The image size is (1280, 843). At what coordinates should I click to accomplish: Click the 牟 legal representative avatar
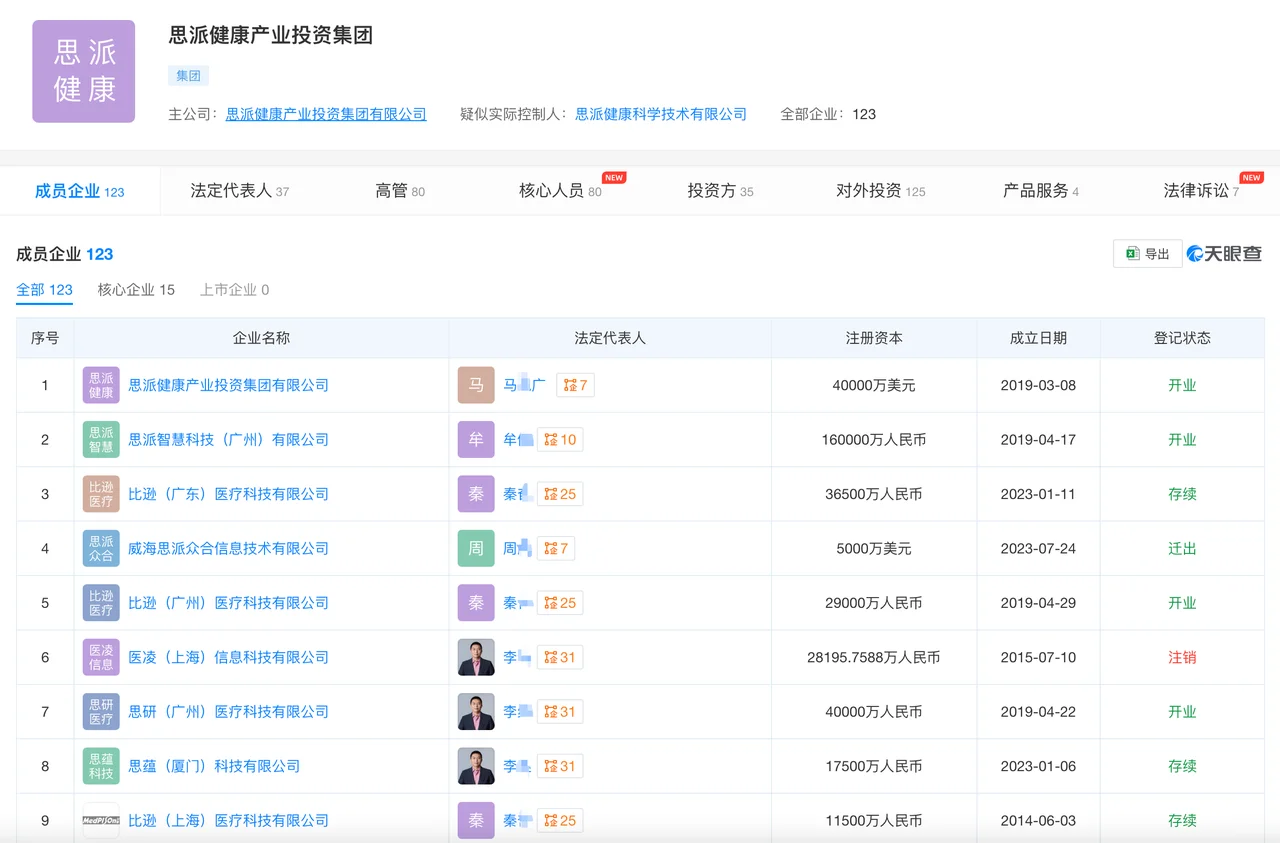click(x=476, y=439)
